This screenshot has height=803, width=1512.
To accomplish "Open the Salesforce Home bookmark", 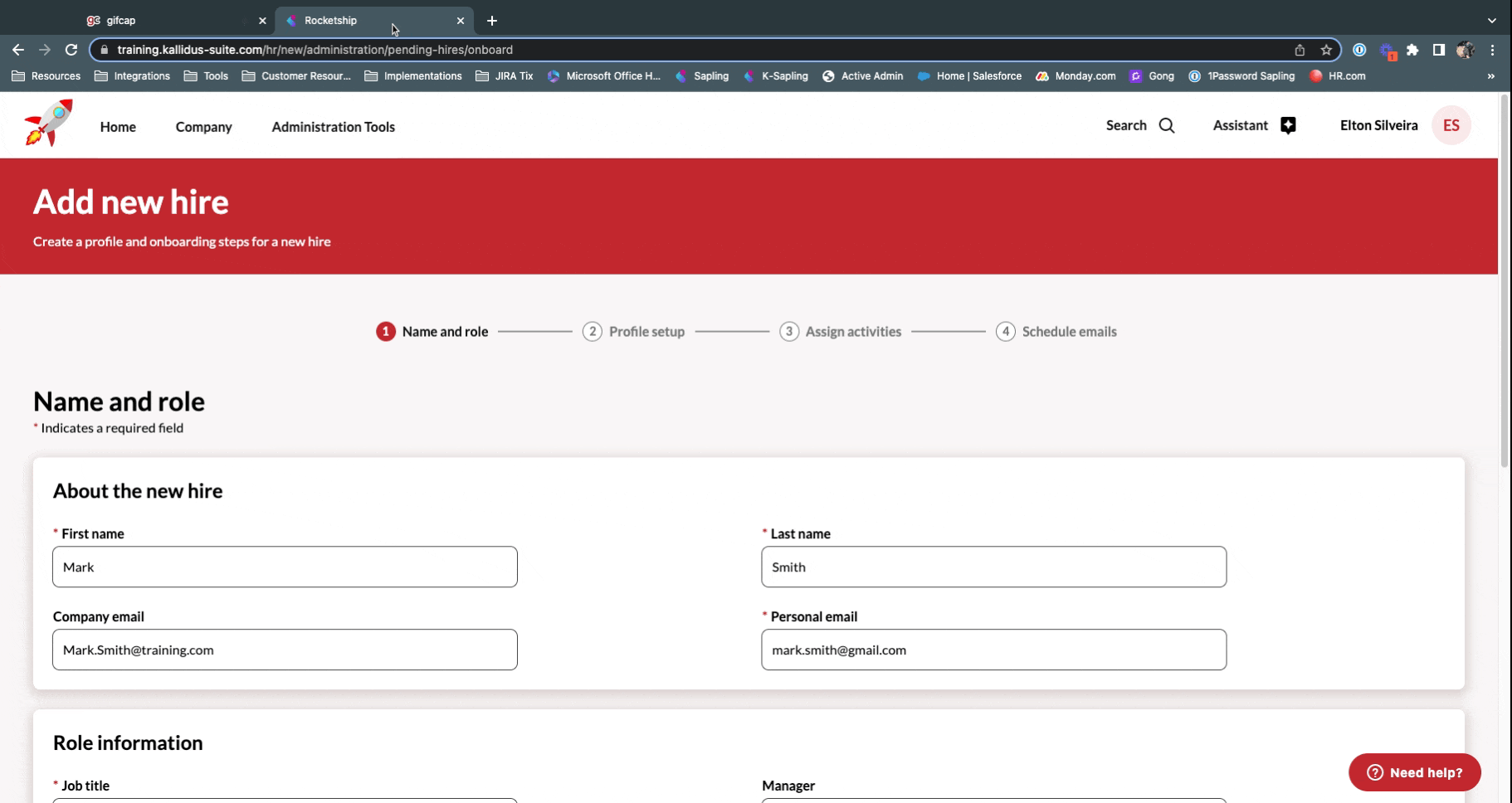I will tap(969, 76).
